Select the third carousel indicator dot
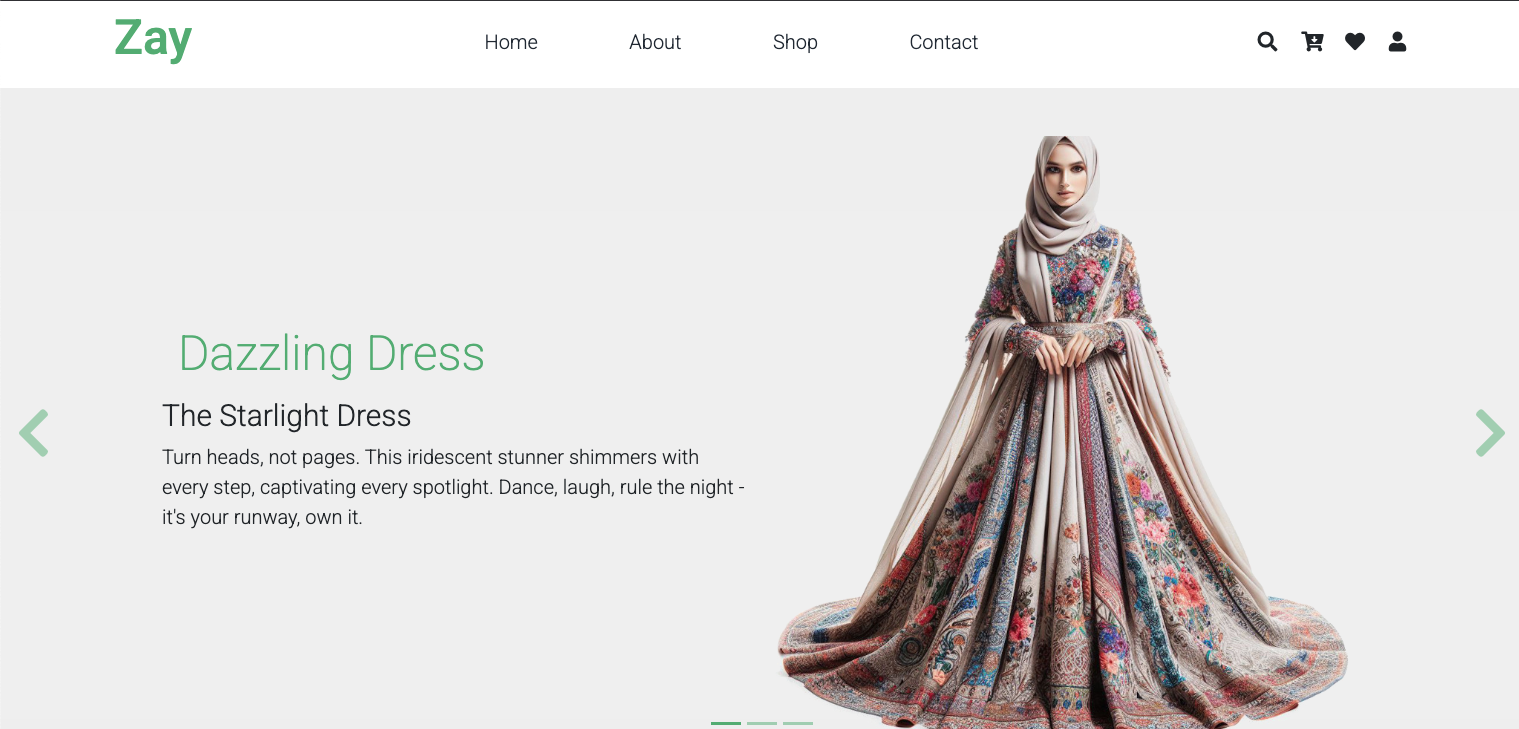The image size is (1519, 729). [798, 723]
